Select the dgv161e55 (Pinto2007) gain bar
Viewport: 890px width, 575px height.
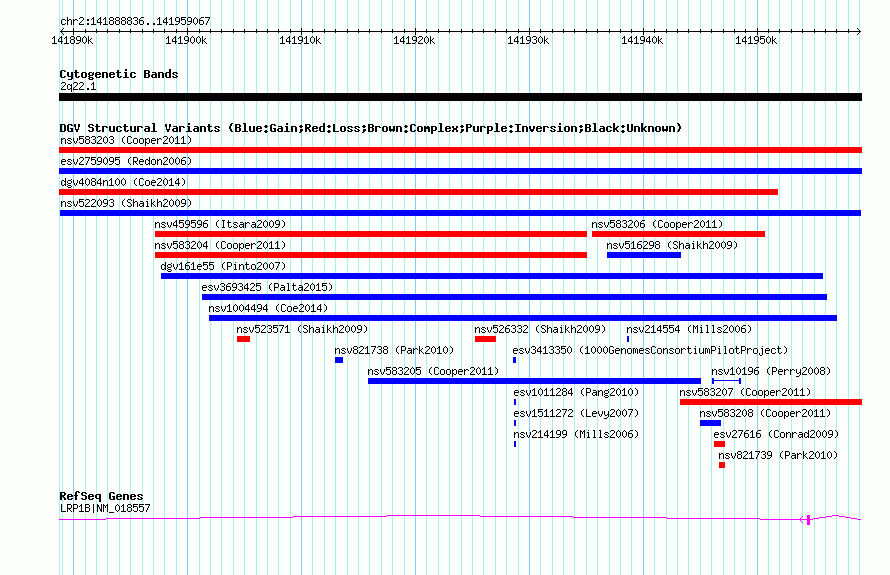click(x=492, y=276)
